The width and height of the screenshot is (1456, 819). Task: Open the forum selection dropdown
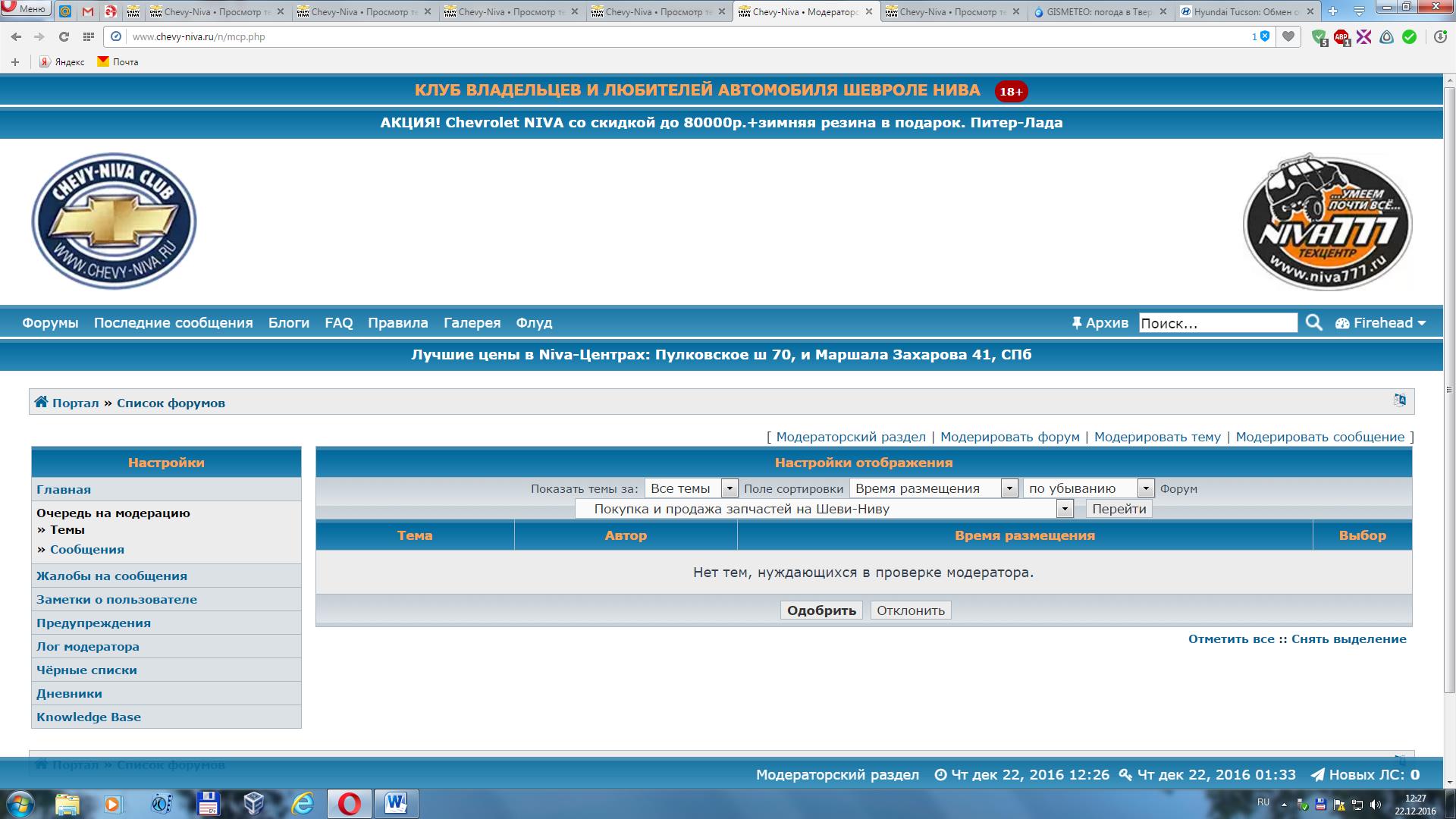point(1065,509)
